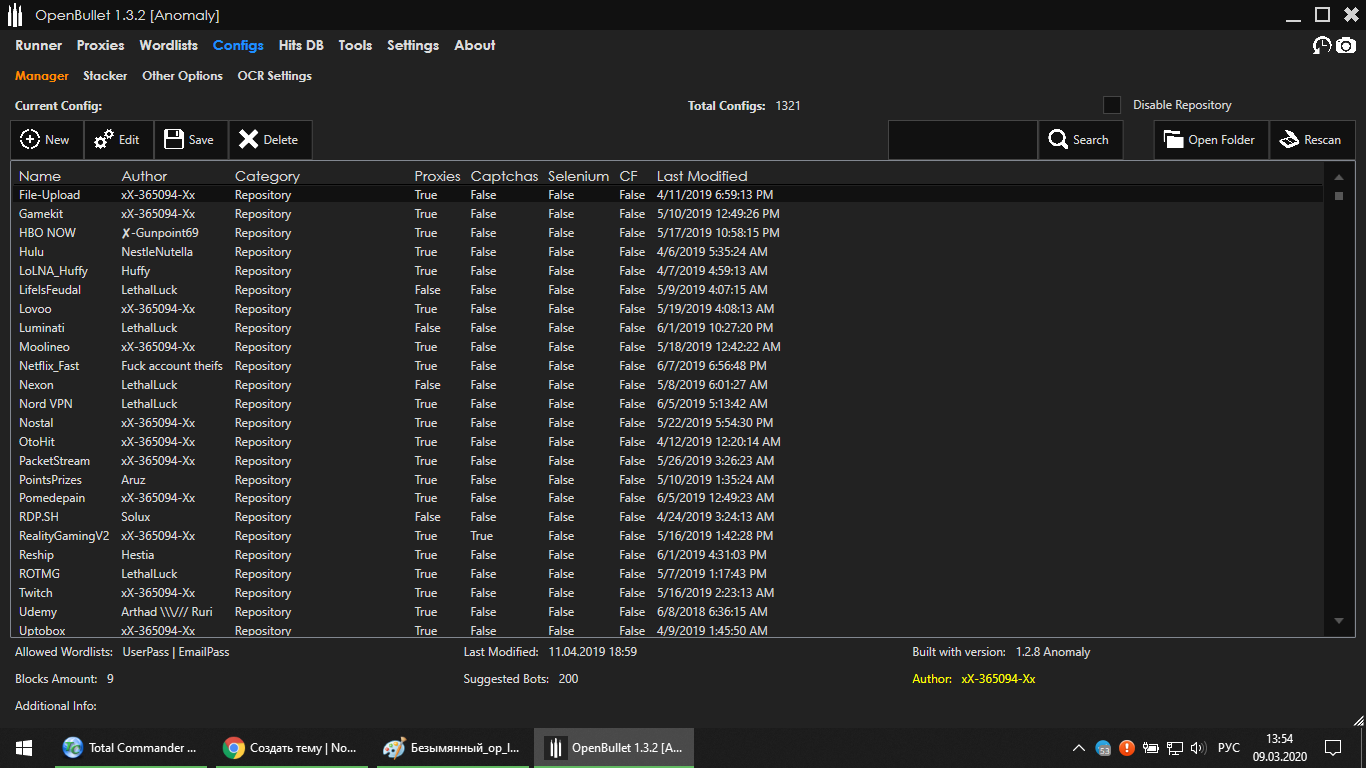Select the PointsPrizes config row
Image resolution: width=1366 pixels, height=768 pixels.
pyautogui.click(x=667, y=480)
